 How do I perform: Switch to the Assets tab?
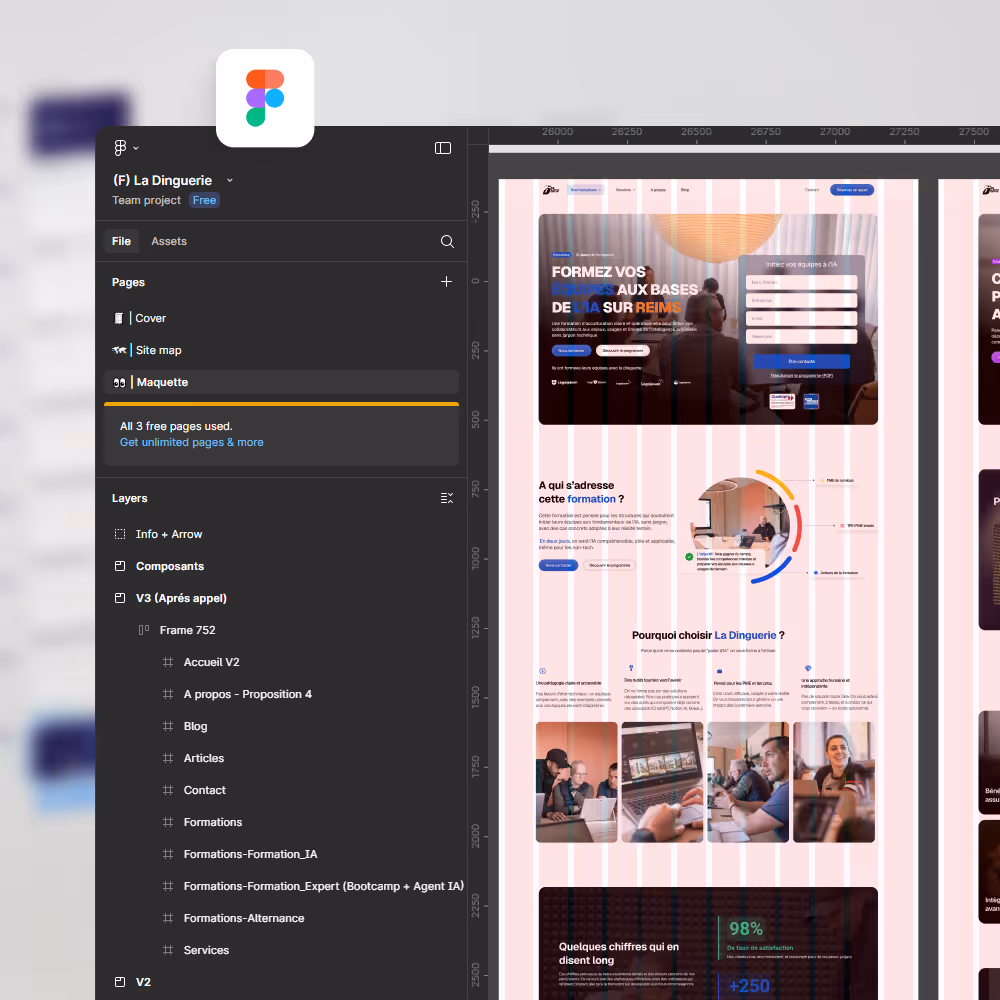(169, 241)
